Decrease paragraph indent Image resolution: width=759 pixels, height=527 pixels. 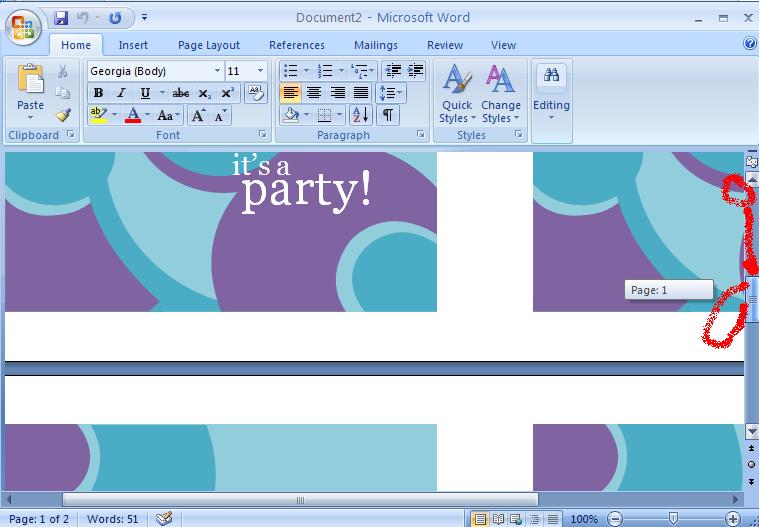pos(393,71)
